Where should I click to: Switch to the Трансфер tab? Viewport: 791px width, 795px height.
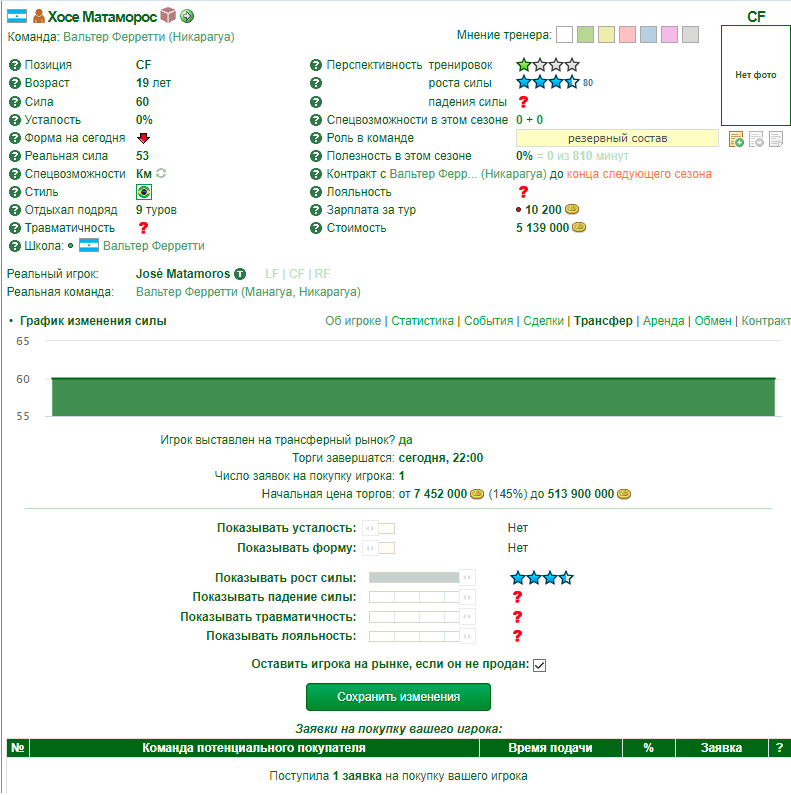click(x=603, y=321)
